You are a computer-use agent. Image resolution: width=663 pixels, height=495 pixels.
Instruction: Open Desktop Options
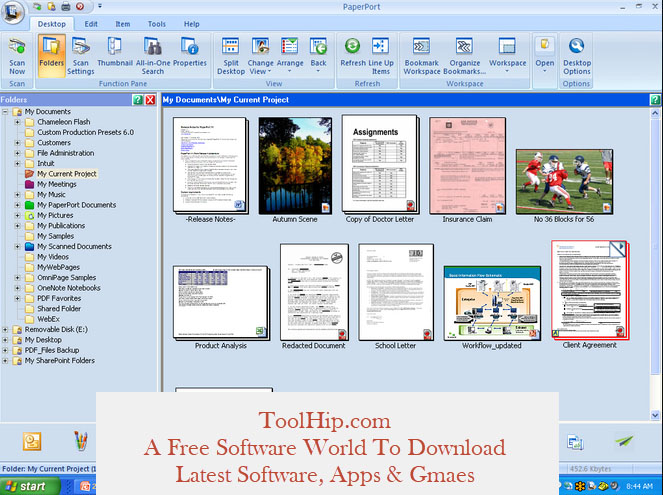(576, 56)
